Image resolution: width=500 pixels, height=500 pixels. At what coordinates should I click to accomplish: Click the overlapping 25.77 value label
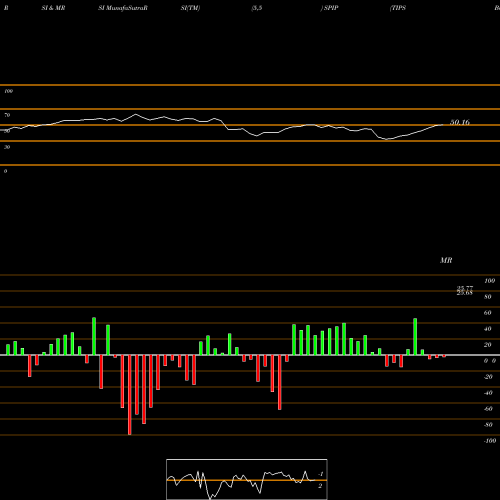coord(465,288)
